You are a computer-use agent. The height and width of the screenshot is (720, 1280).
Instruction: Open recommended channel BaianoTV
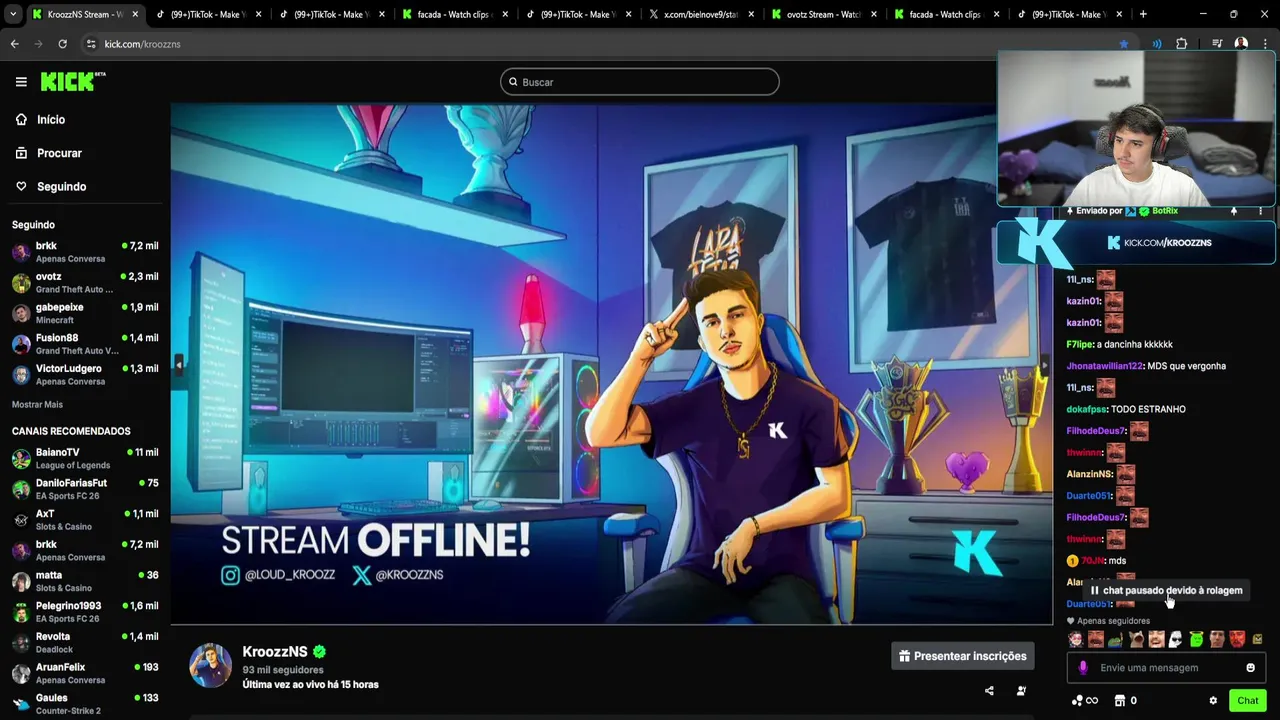(85, 459)
